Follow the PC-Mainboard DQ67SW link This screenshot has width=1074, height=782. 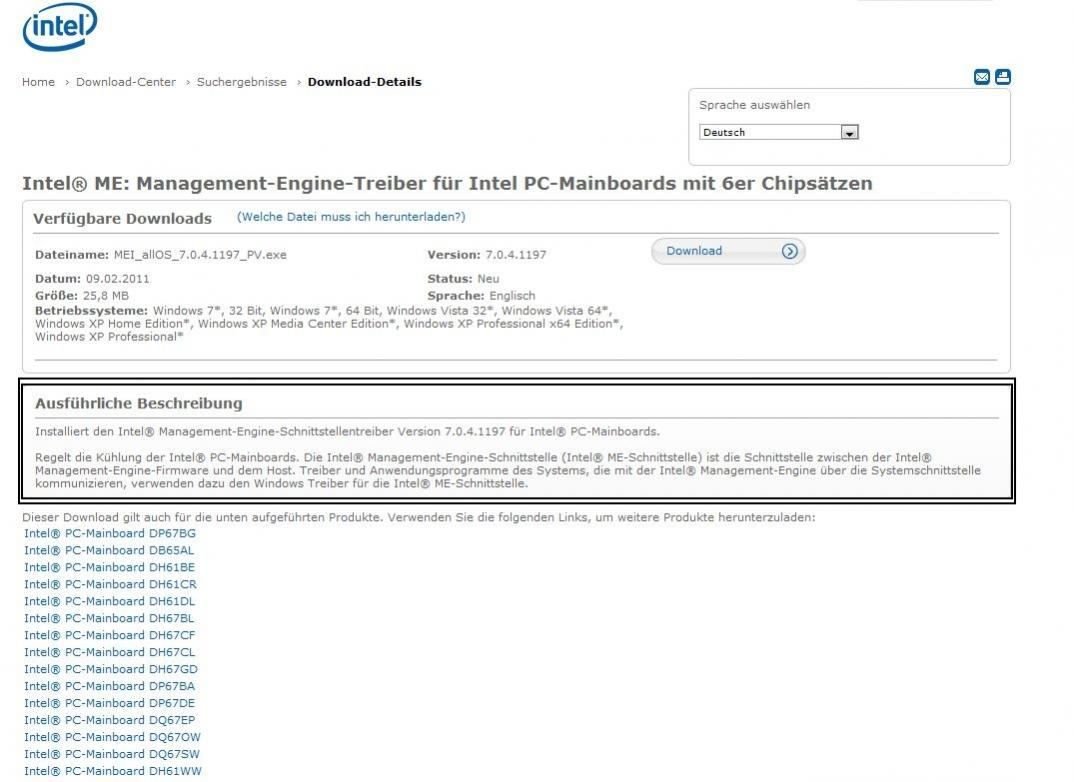(x=112, y=754)
